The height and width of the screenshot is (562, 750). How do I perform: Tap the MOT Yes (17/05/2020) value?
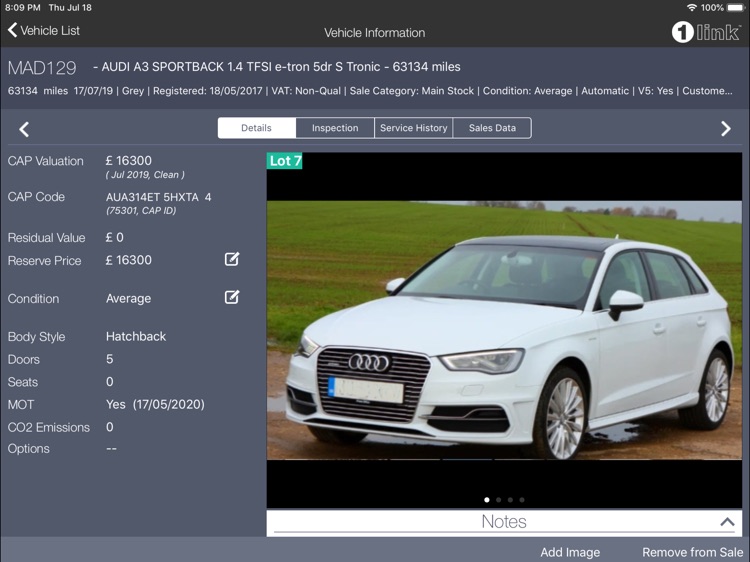(155, 405)
